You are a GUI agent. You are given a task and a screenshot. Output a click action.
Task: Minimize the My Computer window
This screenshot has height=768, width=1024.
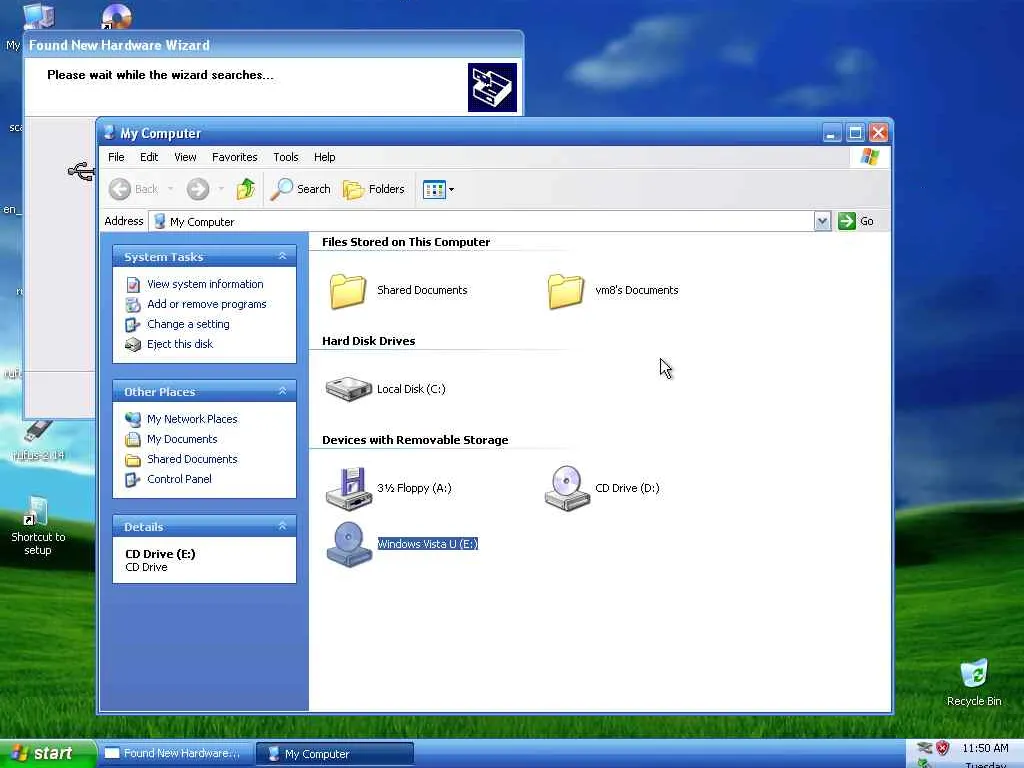(x=831, y=133)
